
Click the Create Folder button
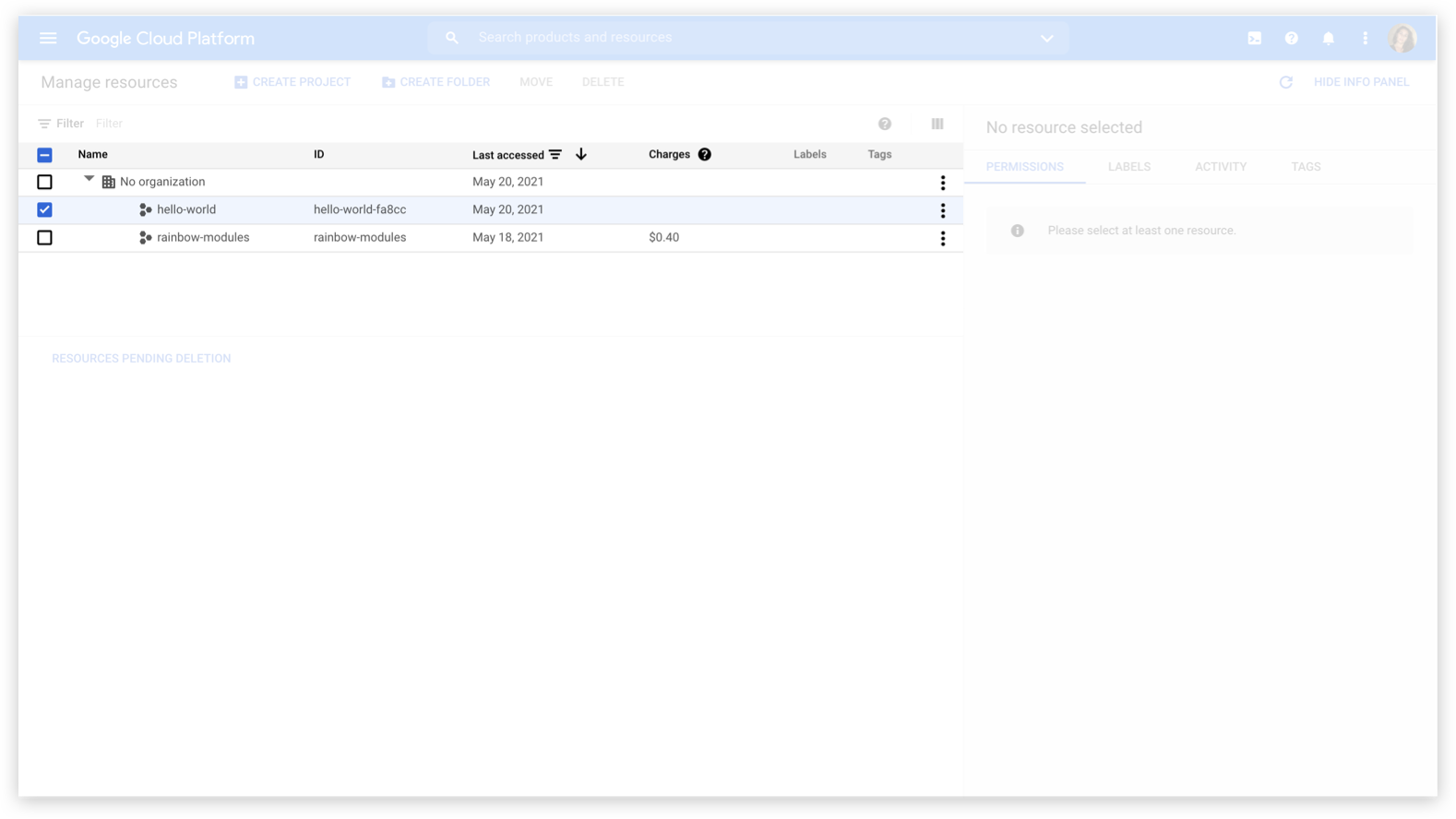[436, 82]
